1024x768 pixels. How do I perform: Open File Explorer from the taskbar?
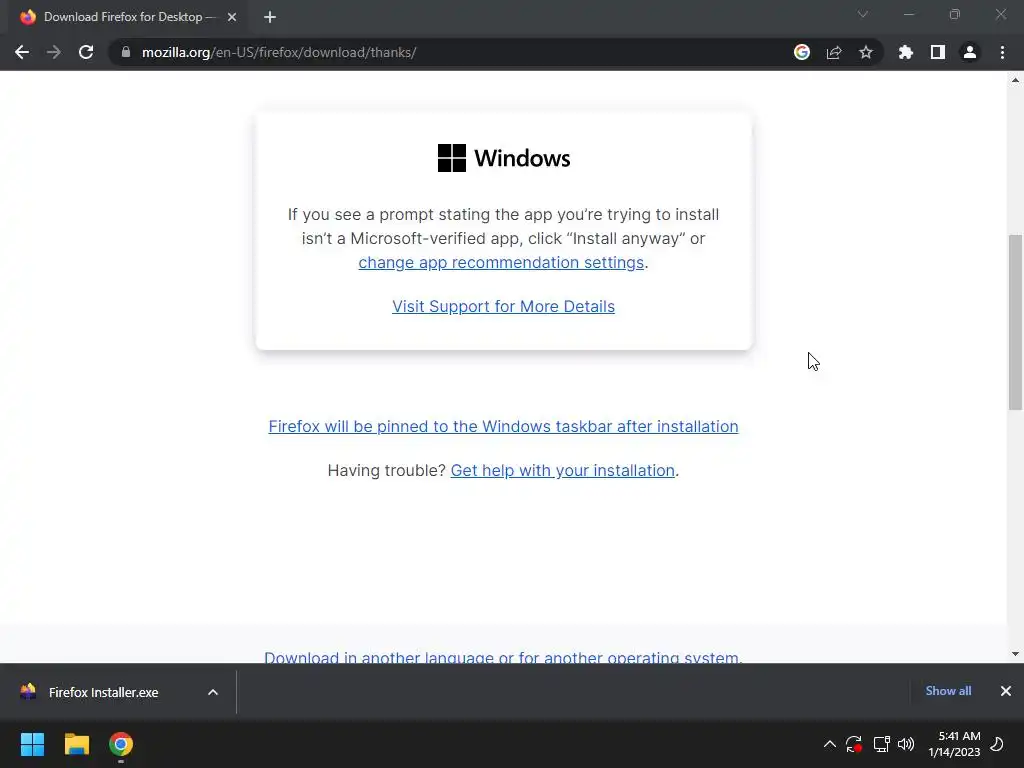[76, 744]
